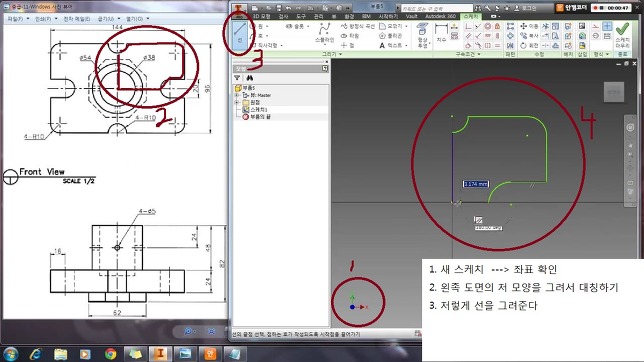Open the Manage (관리) tab
The height and width of the screenshot is (362, 644).
click(319, 16)
